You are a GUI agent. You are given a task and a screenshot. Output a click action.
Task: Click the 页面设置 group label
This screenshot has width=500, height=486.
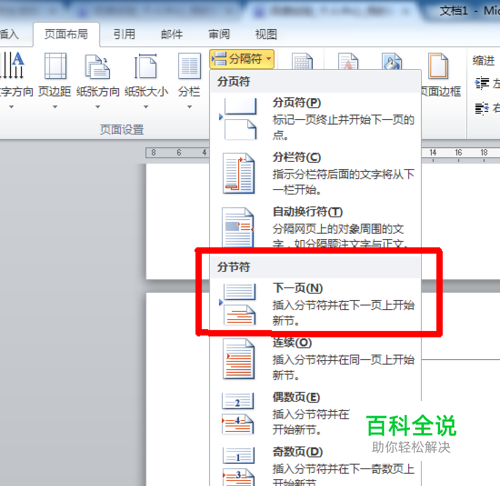pos(122,130)
